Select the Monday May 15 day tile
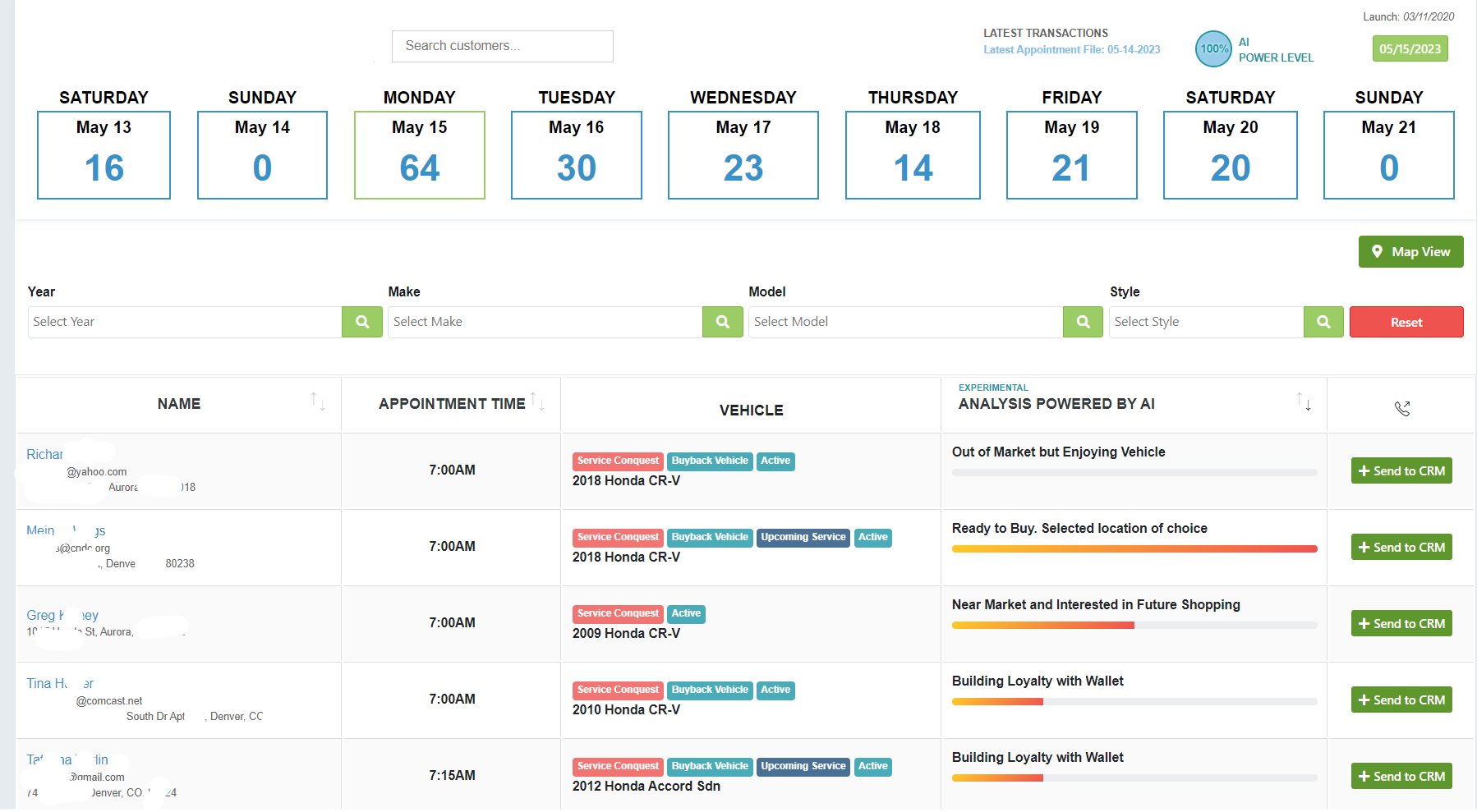Image resolution: width=1477 pixels, height=812 pixels. pos(419,155)
